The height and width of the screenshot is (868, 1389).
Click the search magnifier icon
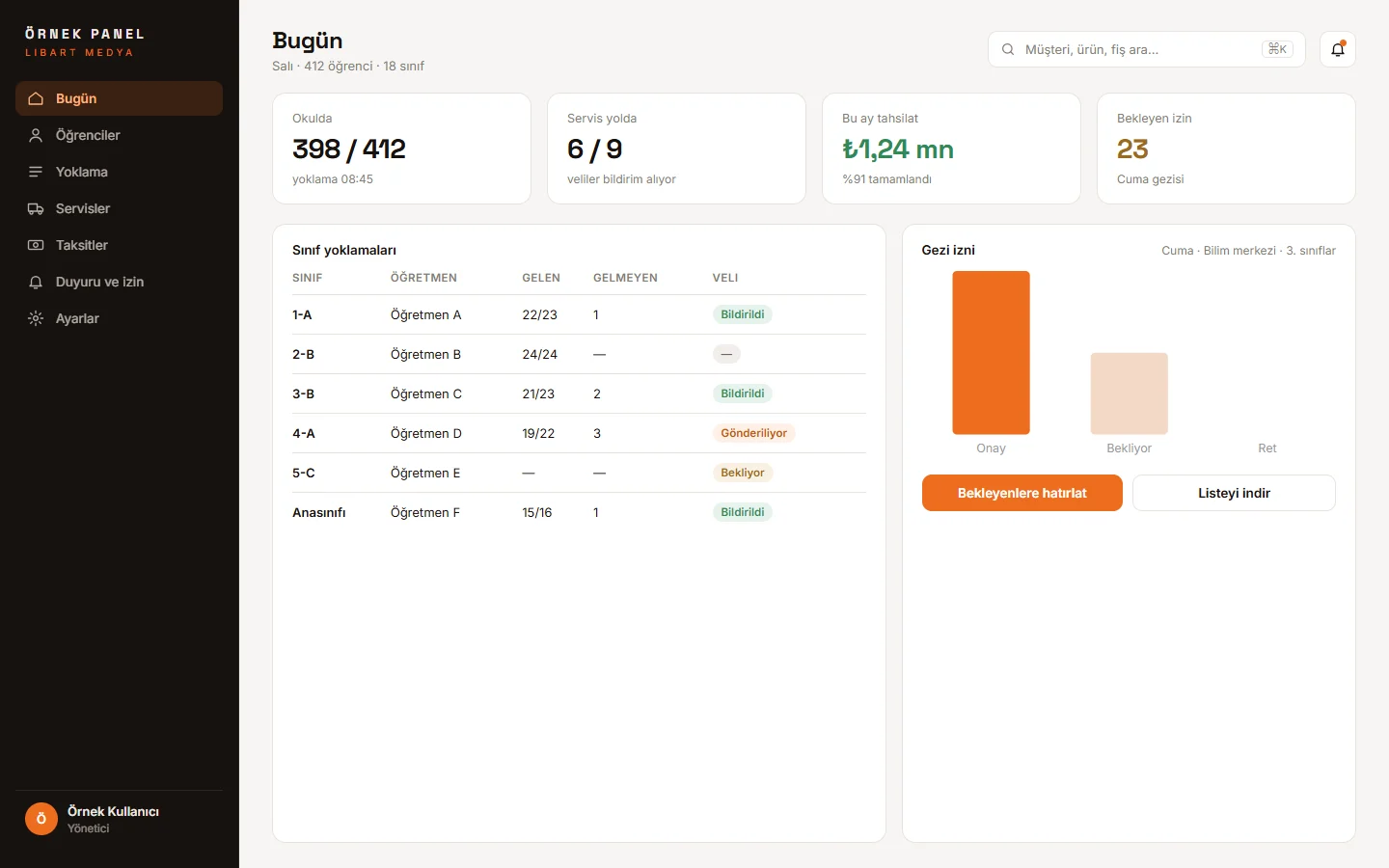(x=1008, y=49)
